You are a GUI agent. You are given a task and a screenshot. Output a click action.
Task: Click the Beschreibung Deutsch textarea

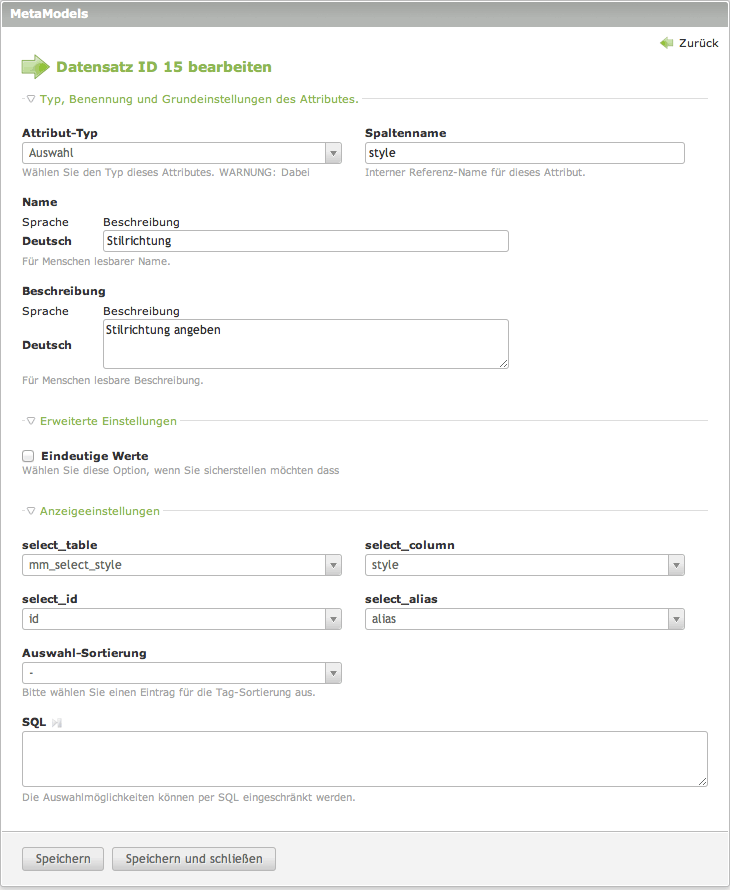coord(306,344)
